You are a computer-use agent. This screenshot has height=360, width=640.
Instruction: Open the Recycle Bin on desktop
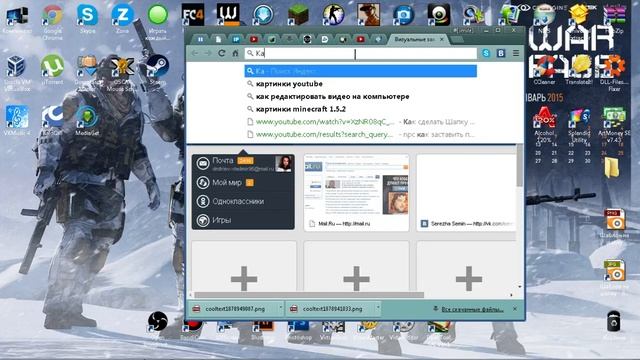click(613, 325)
